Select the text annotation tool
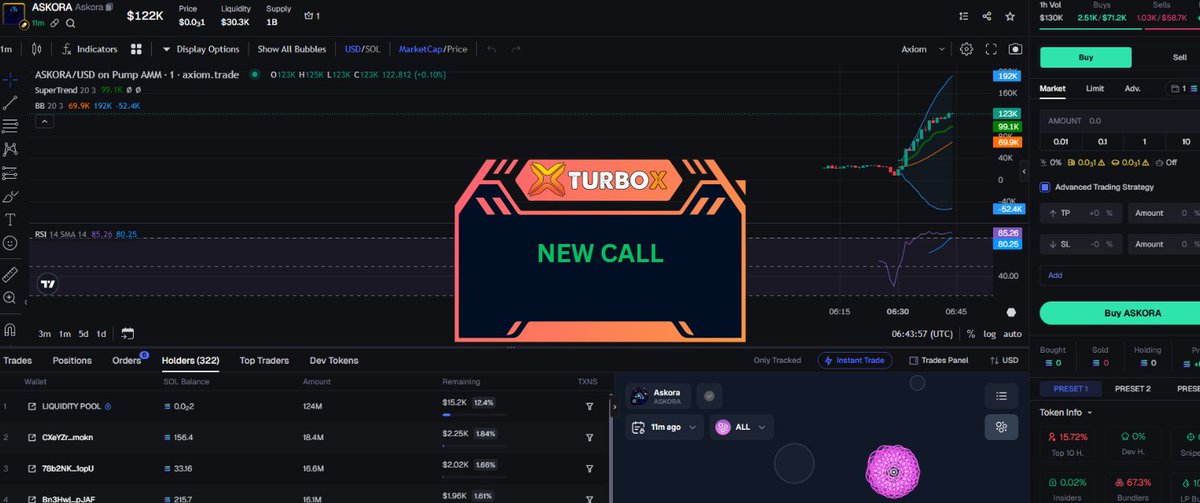The width and height of the screenshot is (1200, 503). [x=9, y=219]
